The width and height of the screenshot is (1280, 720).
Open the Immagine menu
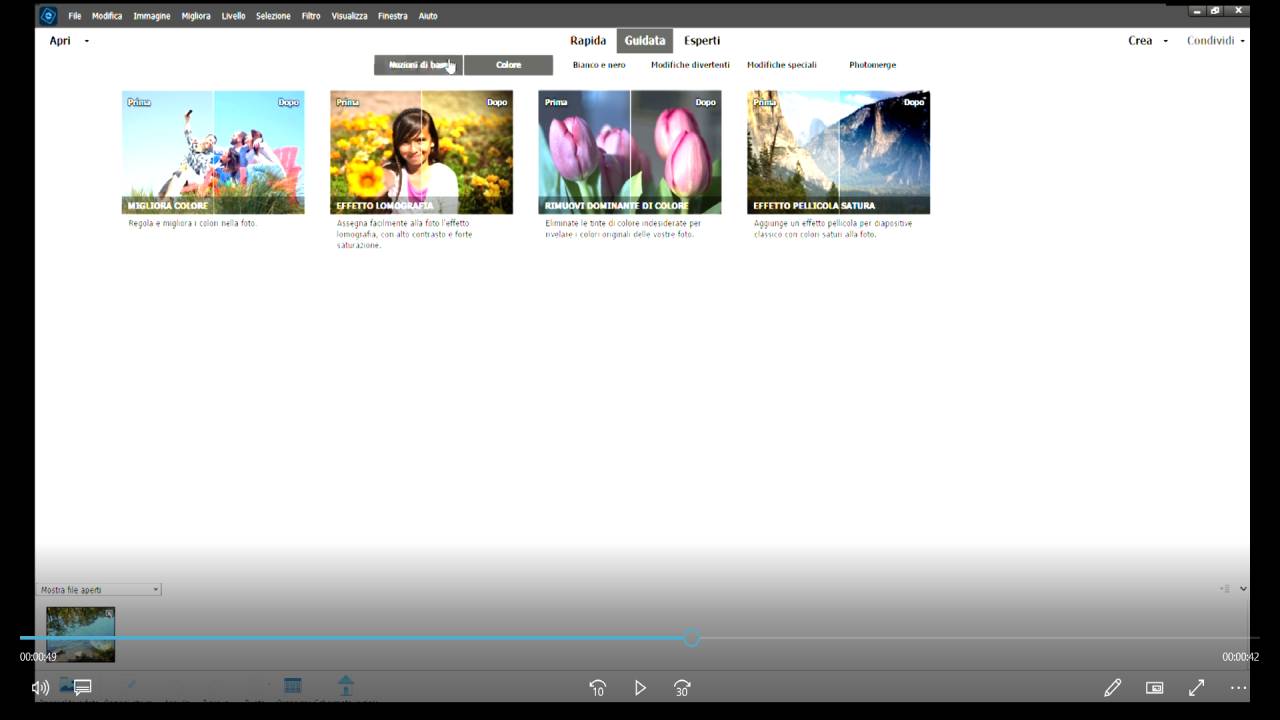(152, 16)
